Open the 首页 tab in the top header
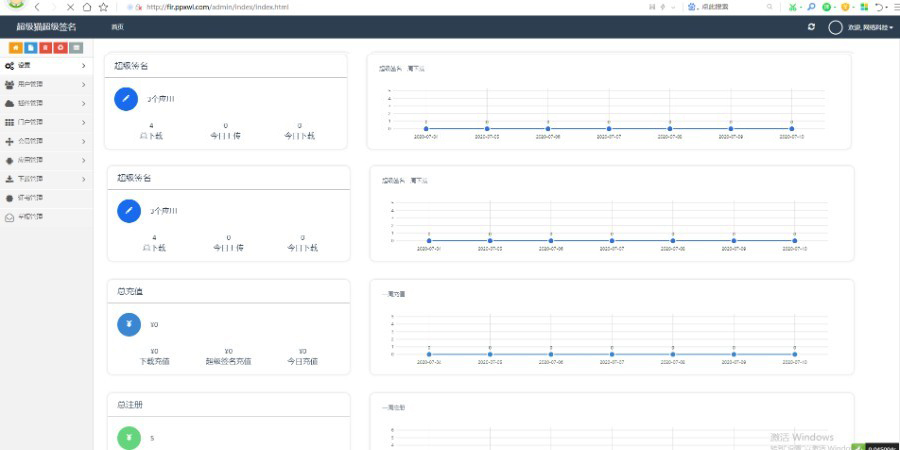Image resolution: width=900 pixels, height=450 pixels. pyautogui.click(x=118, y=27)
